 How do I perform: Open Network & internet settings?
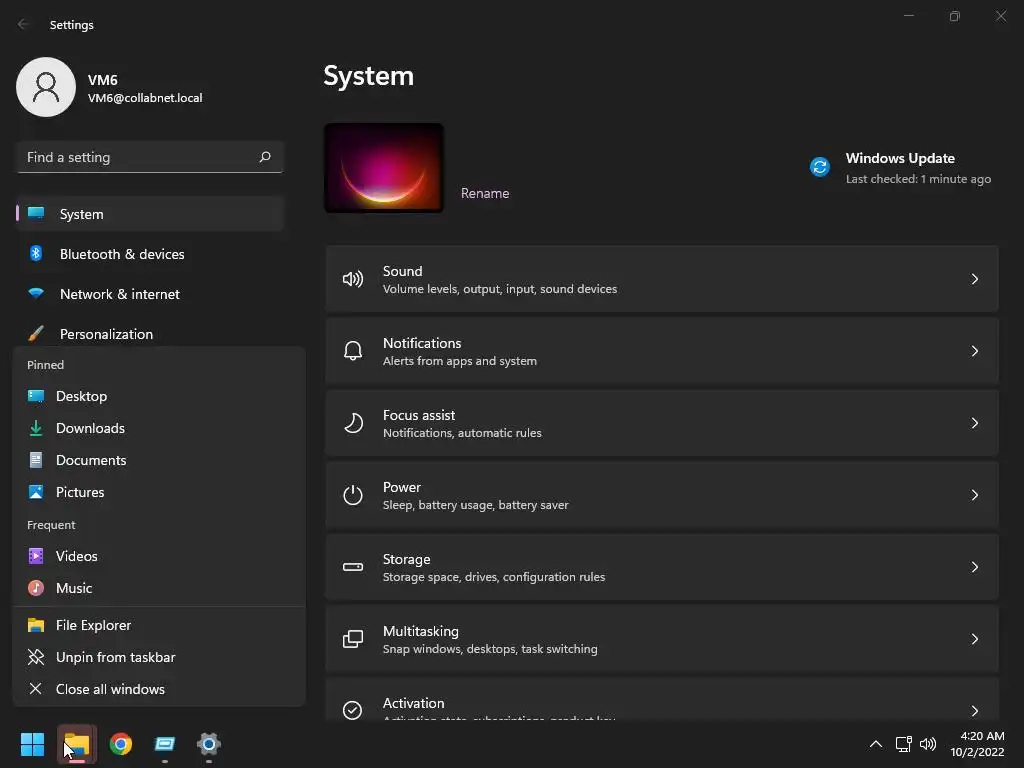150,293
